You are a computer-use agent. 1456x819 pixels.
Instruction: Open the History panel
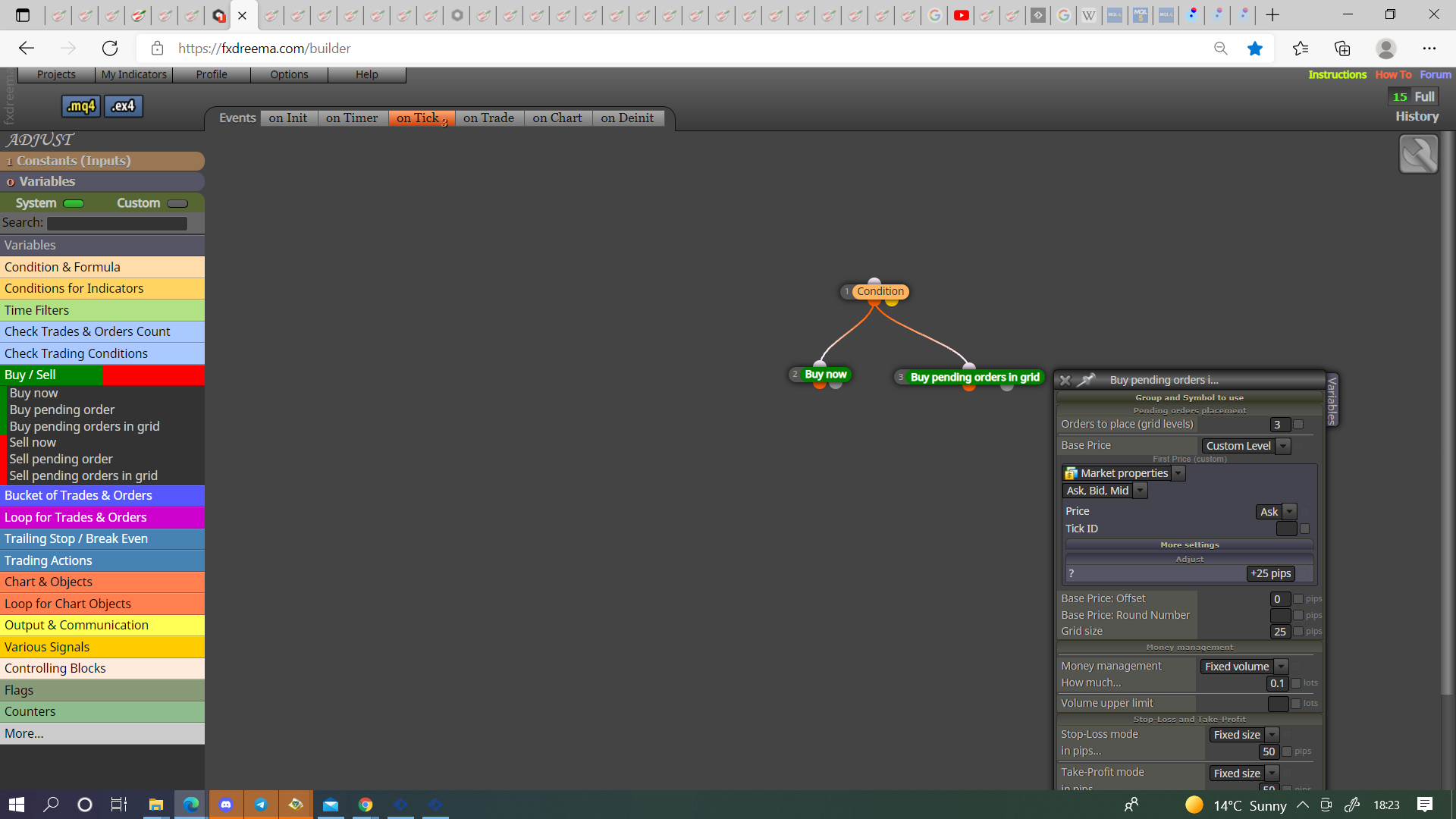[x=1417, y=117]
